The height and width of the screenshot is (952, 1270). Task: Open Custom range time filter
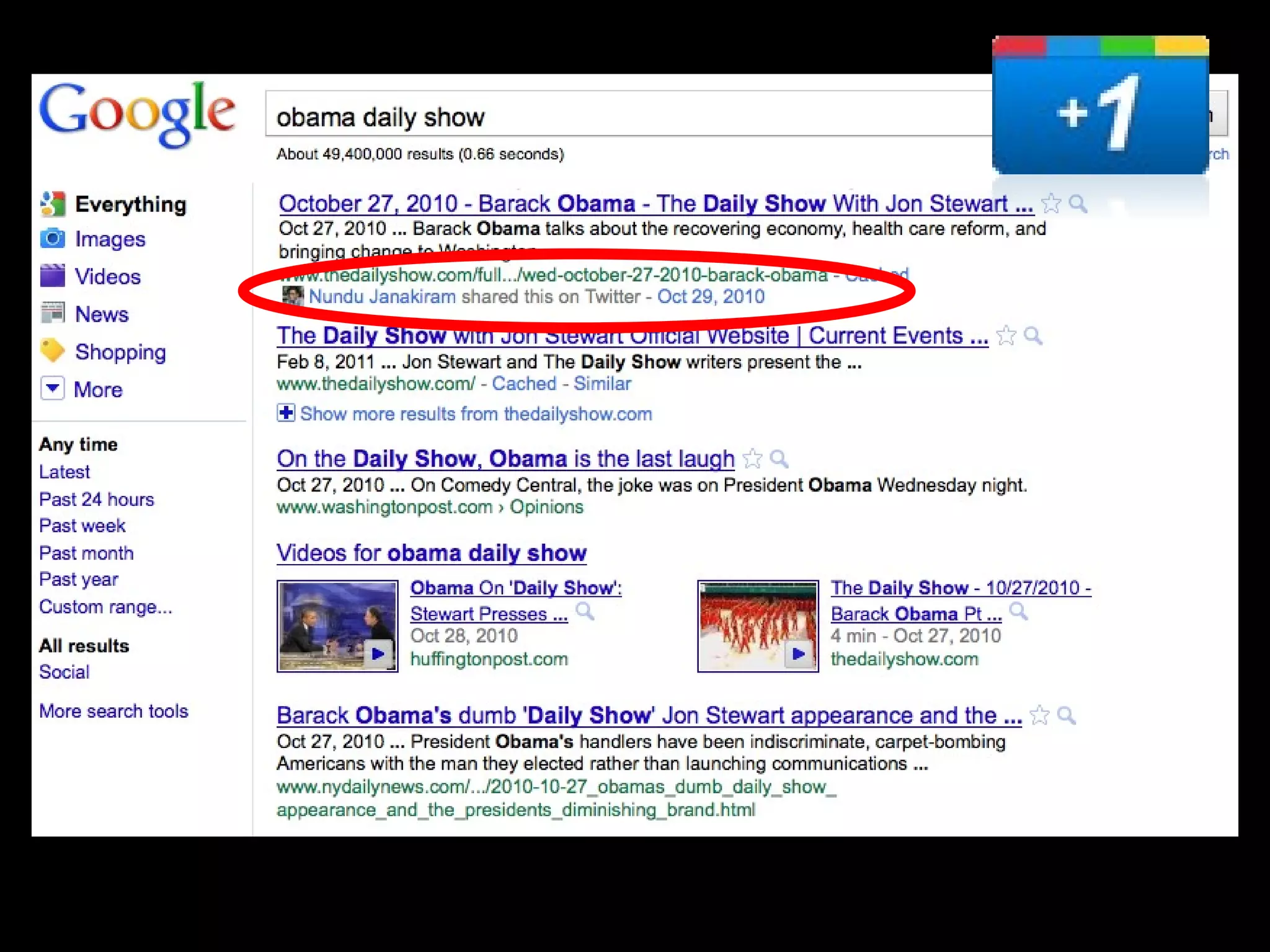coord(105,607)
